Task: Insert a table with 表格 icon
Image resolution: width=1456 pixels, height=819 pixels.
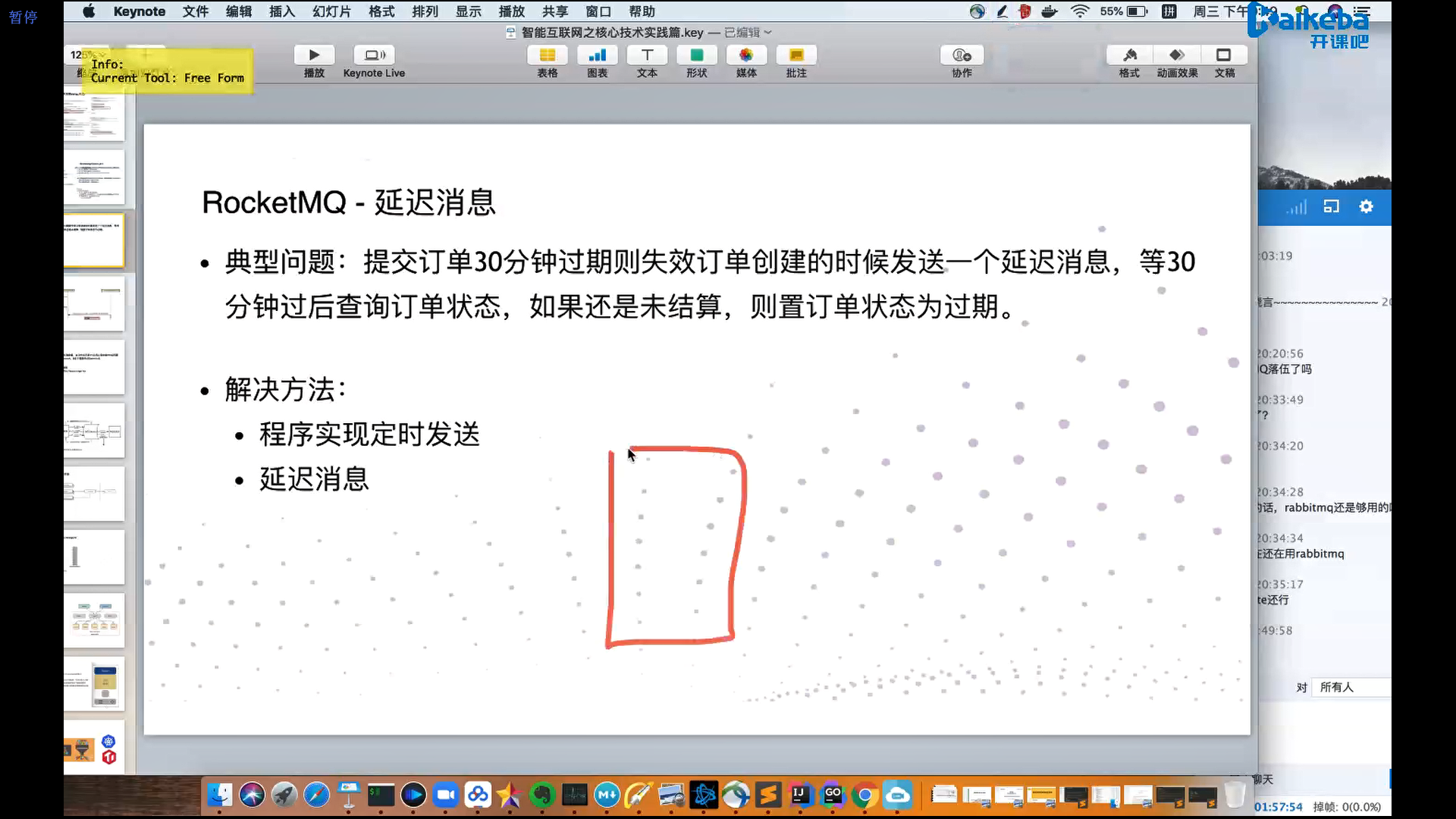Action: 547,55
